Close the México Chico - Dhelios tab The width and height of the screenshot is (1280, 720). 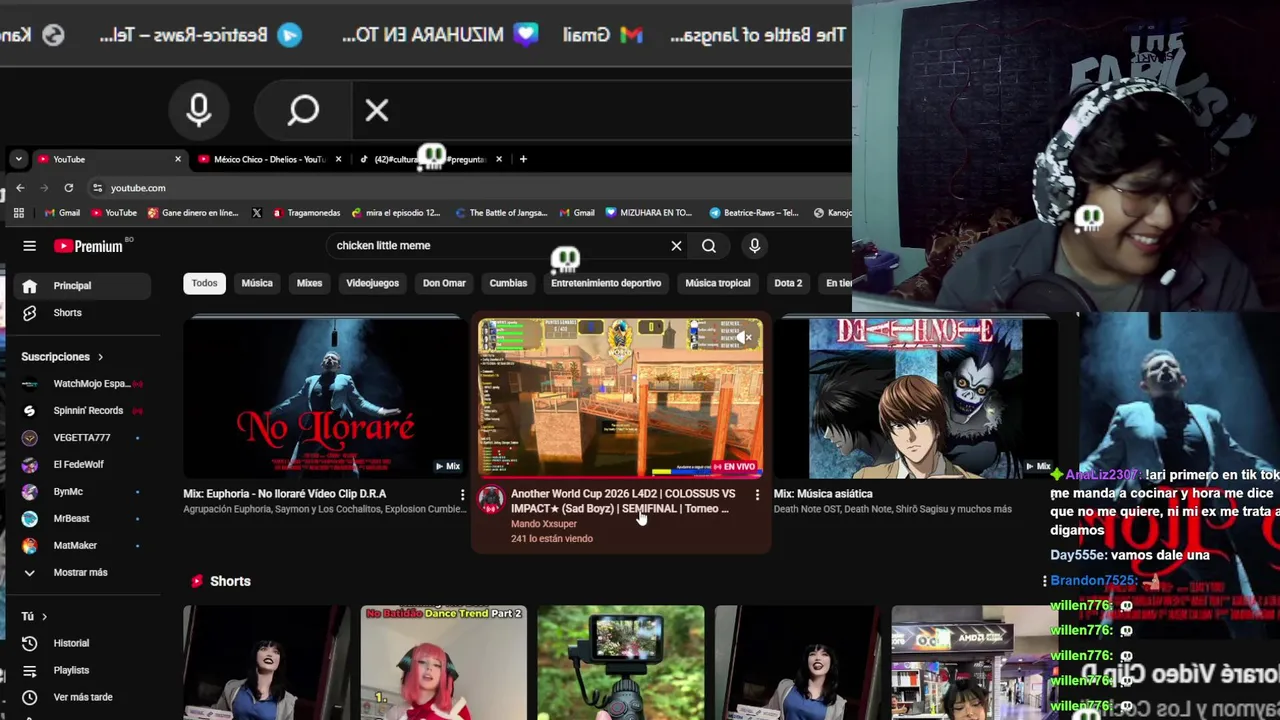click(x=338, y=159)
